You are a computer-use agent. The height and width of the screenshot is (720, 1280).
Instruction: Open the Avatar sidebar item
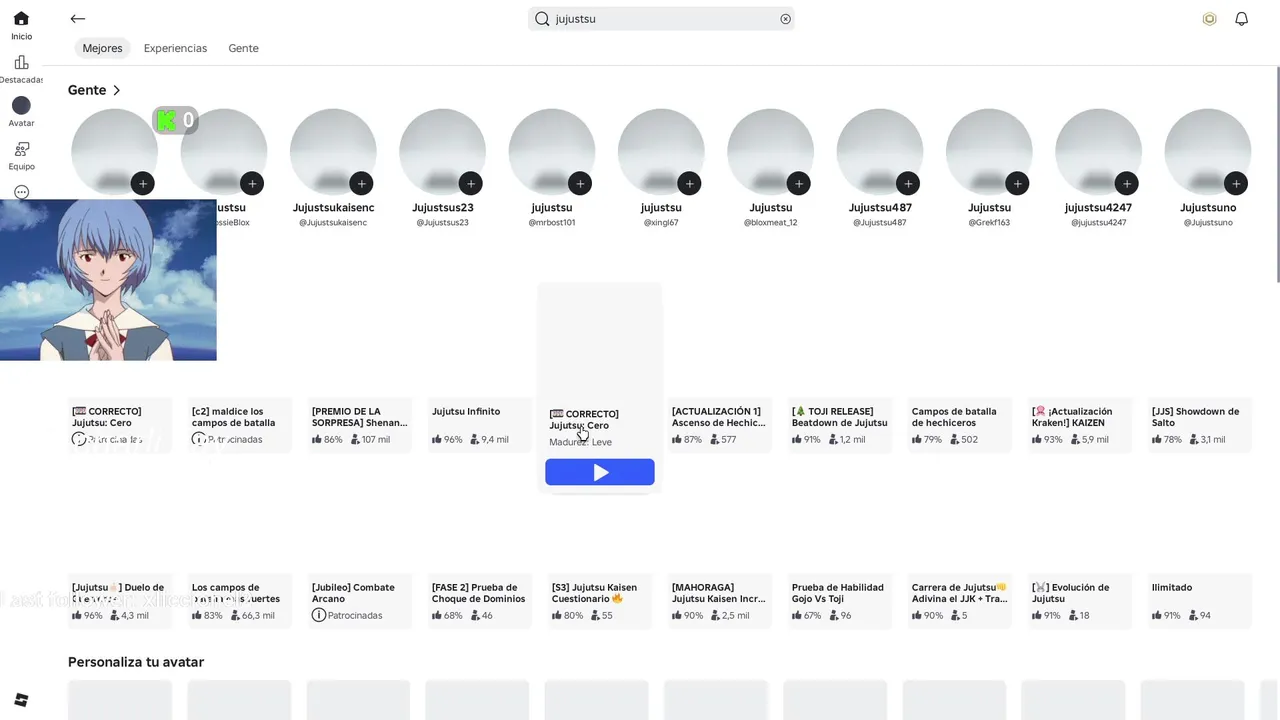click(21, 105)
